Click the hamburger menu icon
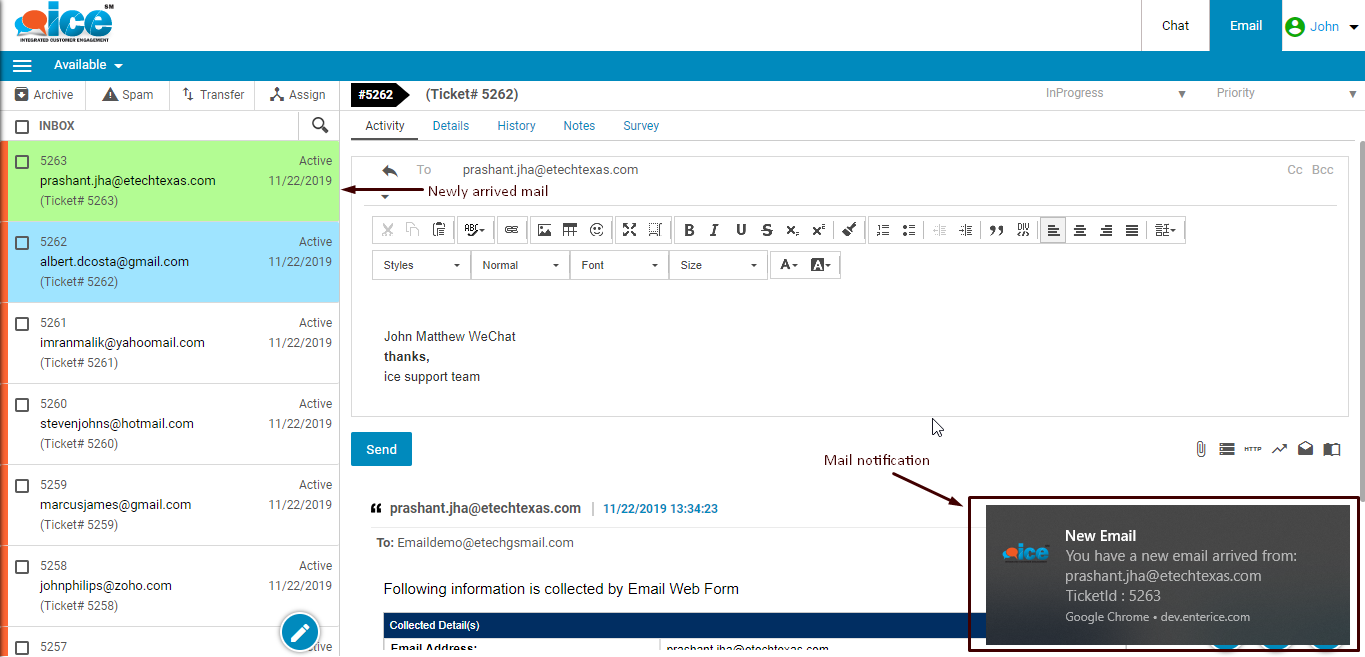Screen dimensions: 1365x657 (22, 66)
